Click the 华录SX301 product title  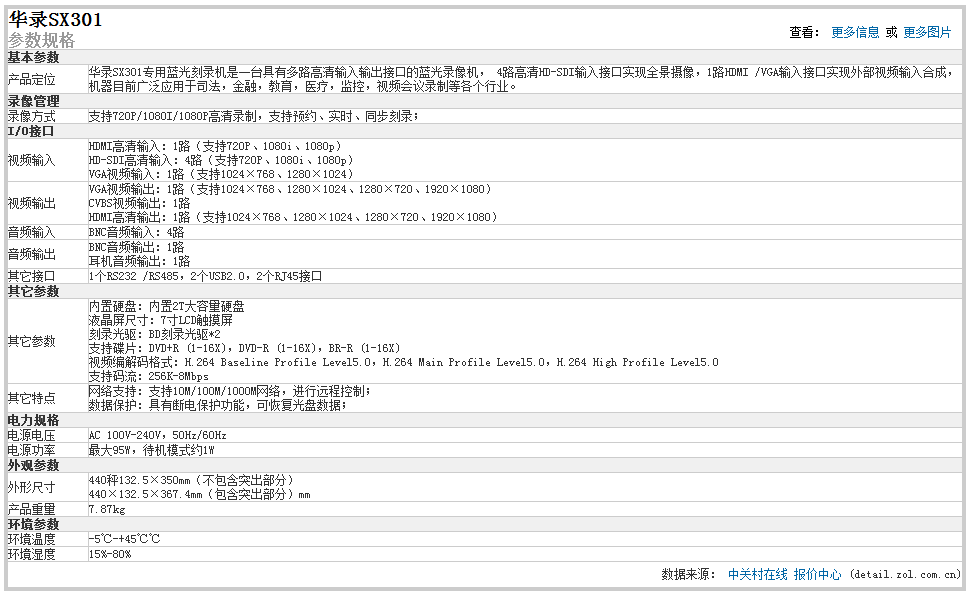[55, 20]
